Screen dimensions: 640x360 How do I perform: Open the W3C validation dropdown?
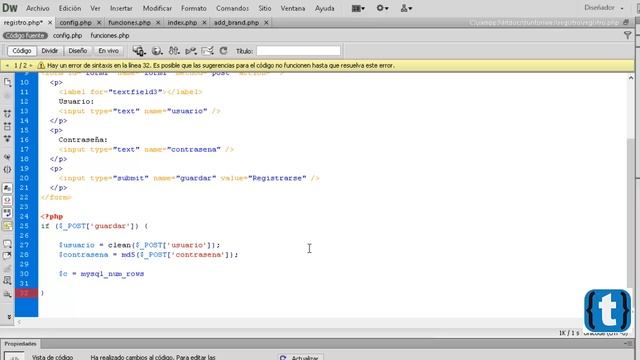[x=191, y=51]
